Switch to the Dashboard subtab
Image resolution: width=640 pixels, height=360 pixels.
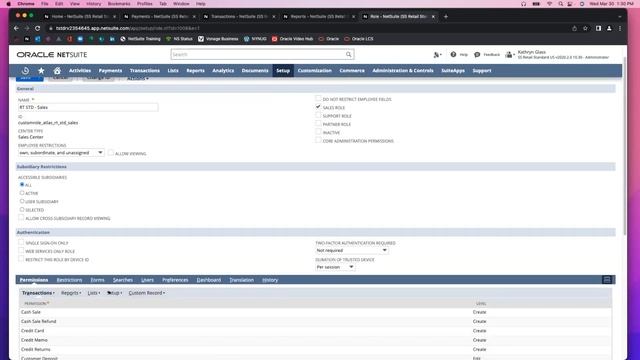pyautogui.click(x=209, y=280)
